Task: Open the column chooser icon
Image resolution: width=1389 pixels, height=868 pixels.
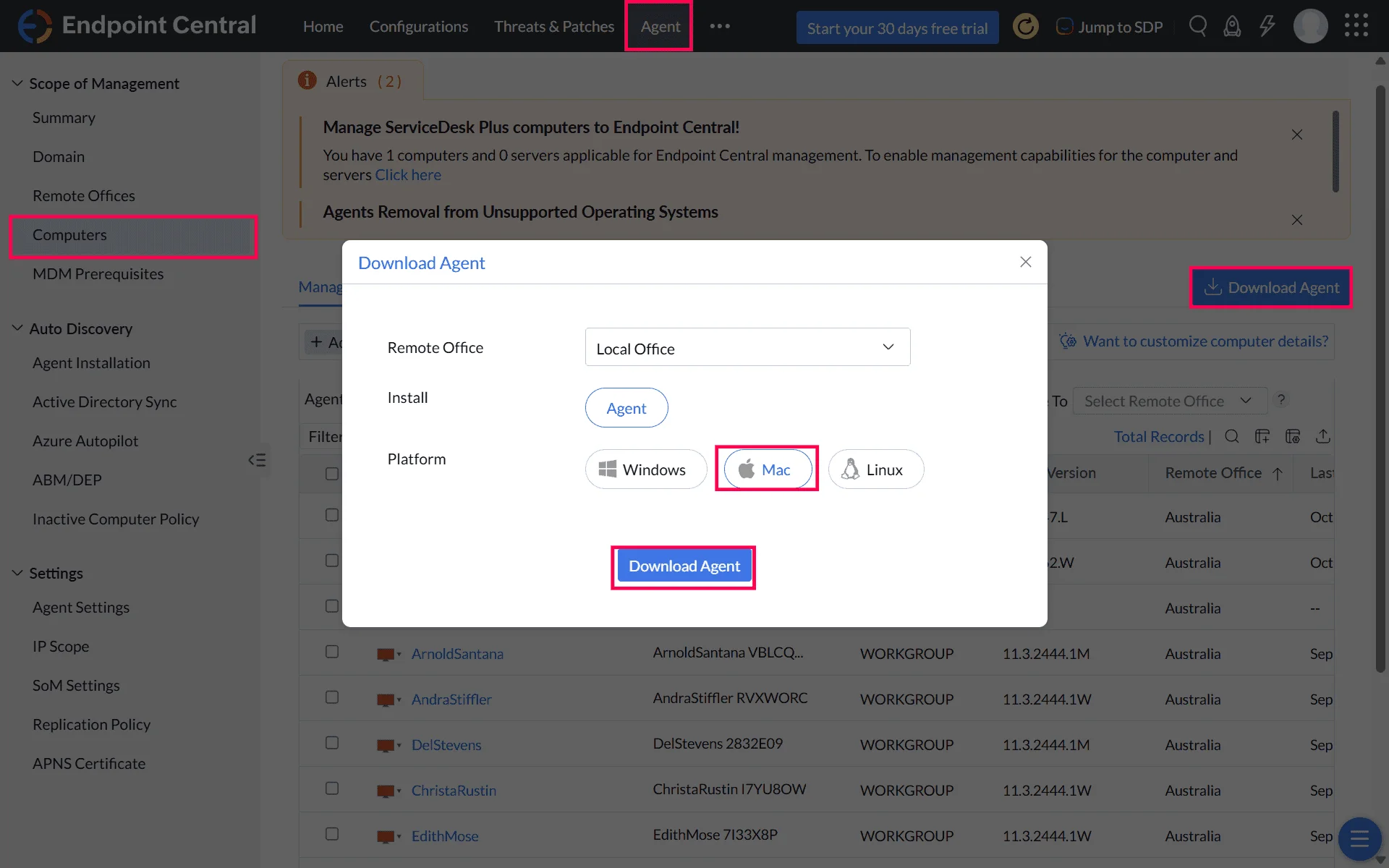Action: pyautogui.click(x=1262, y=436)
